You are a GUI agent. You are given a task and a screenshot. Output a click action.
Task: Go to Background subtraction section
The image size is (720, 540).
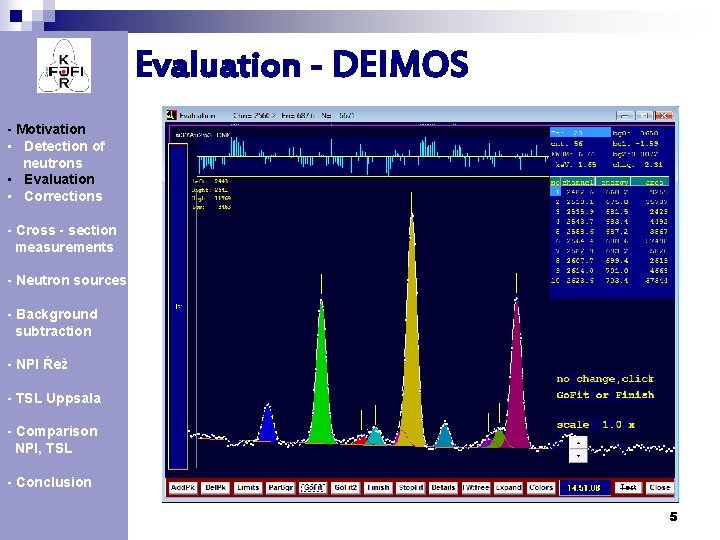pyautogui.click(x=56, y=322)
